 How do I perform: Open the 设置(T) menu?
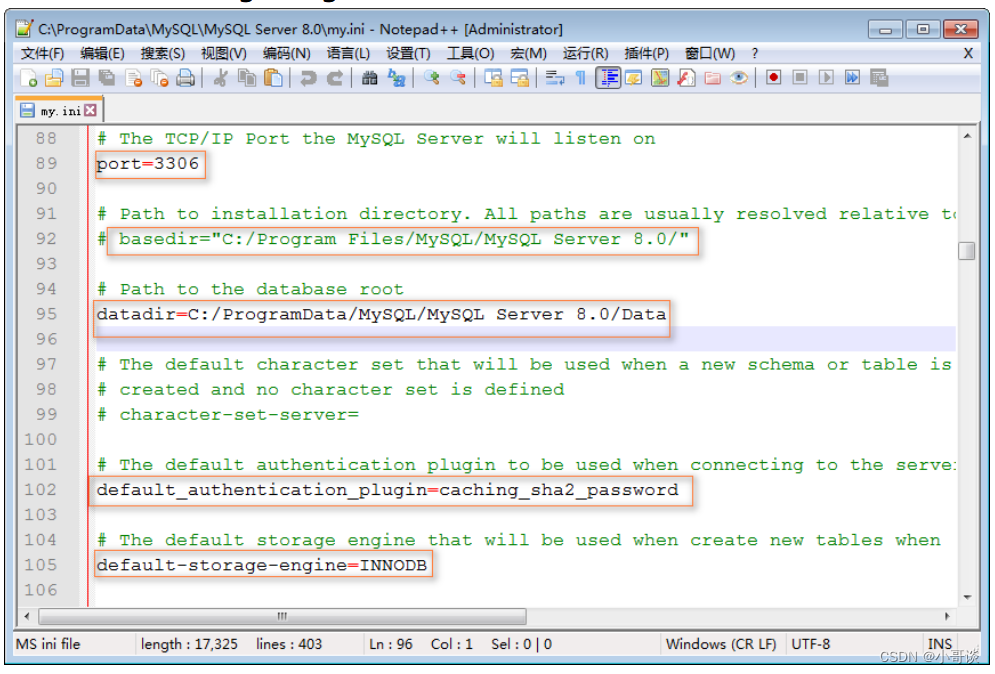click(x=408, y=53)
